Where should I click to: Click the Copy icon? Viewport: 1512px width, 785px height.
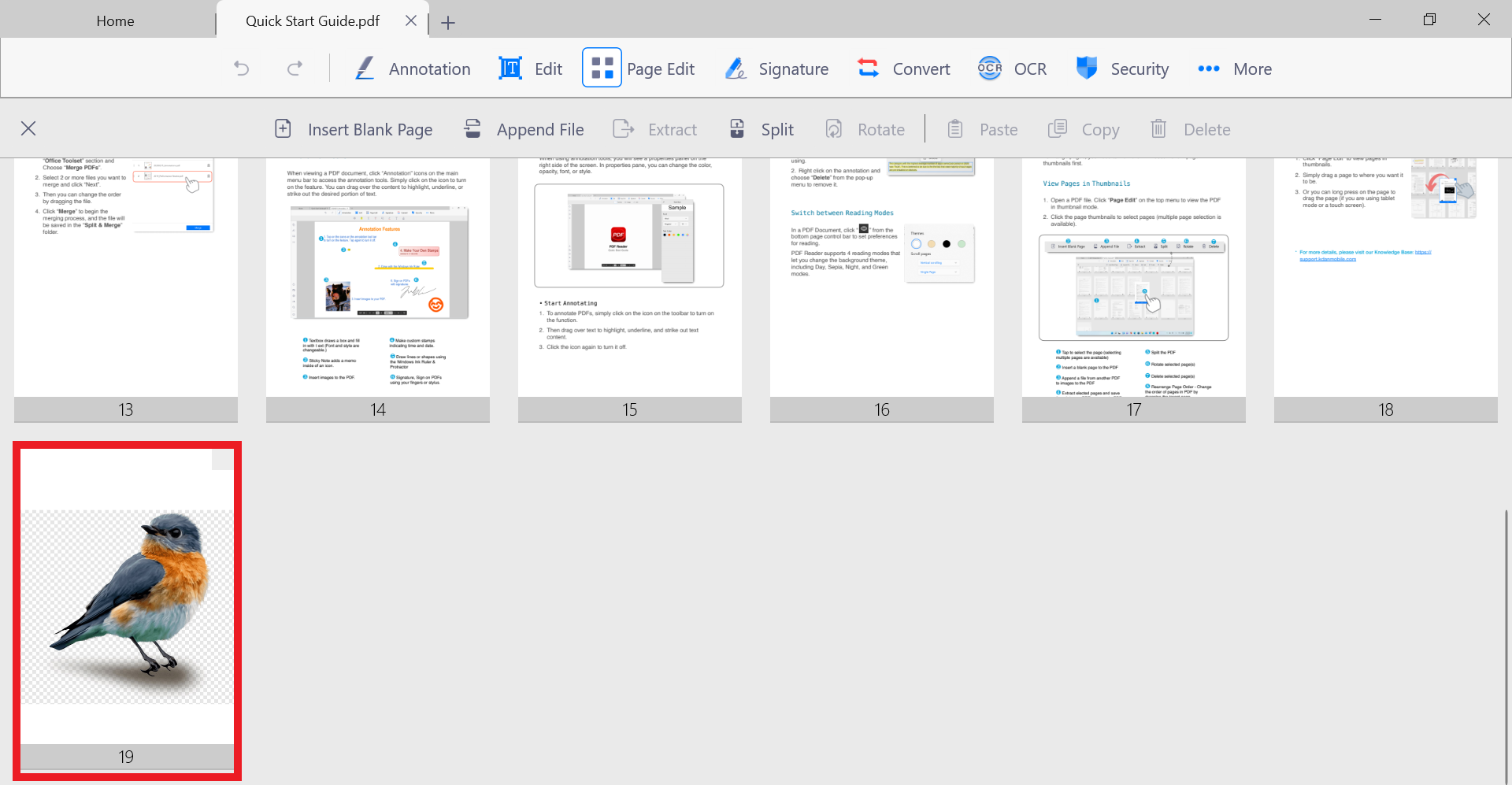pyautogui.click(x=1058, y=128)
